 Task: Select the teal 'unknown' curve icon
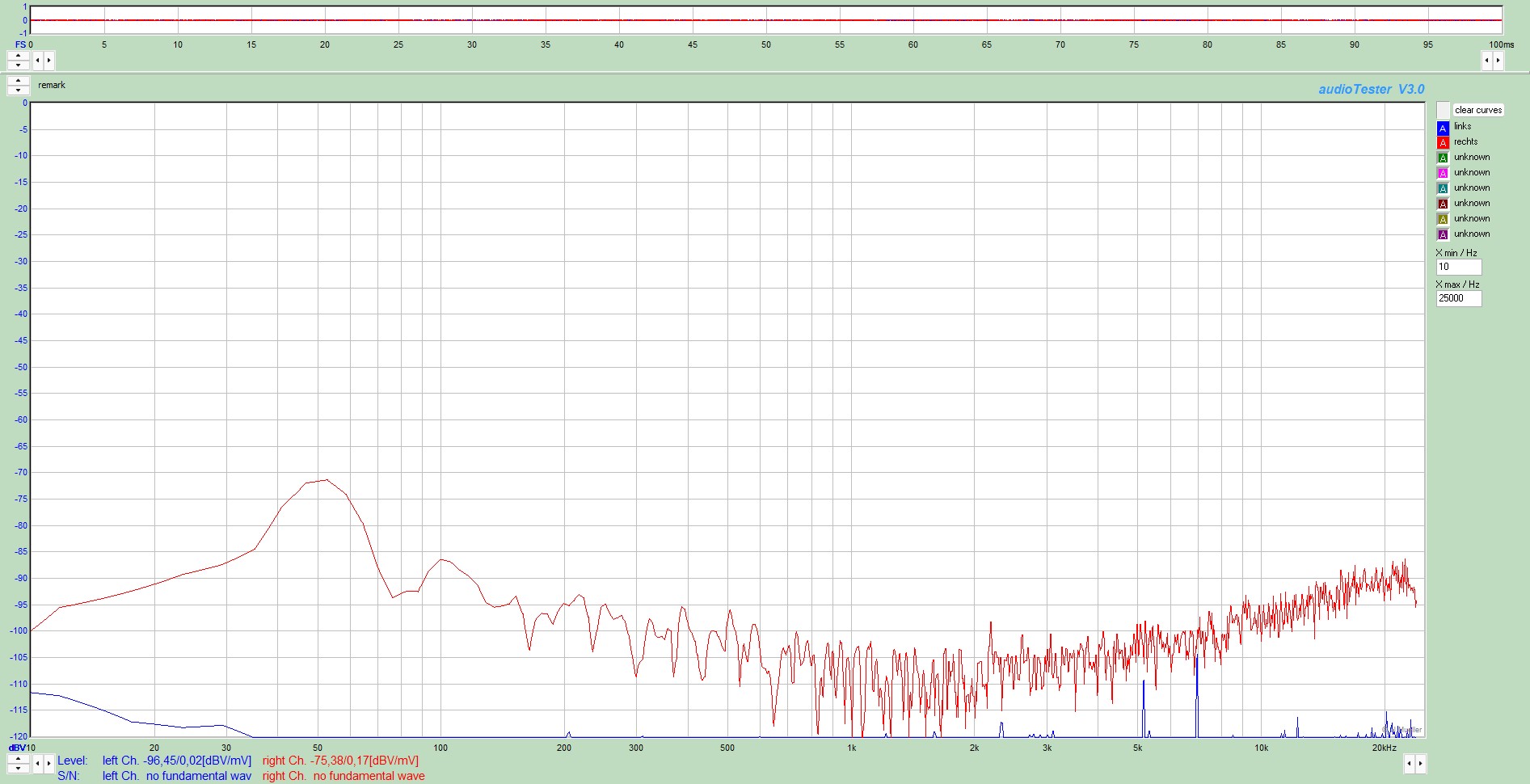pos(1443,189)
